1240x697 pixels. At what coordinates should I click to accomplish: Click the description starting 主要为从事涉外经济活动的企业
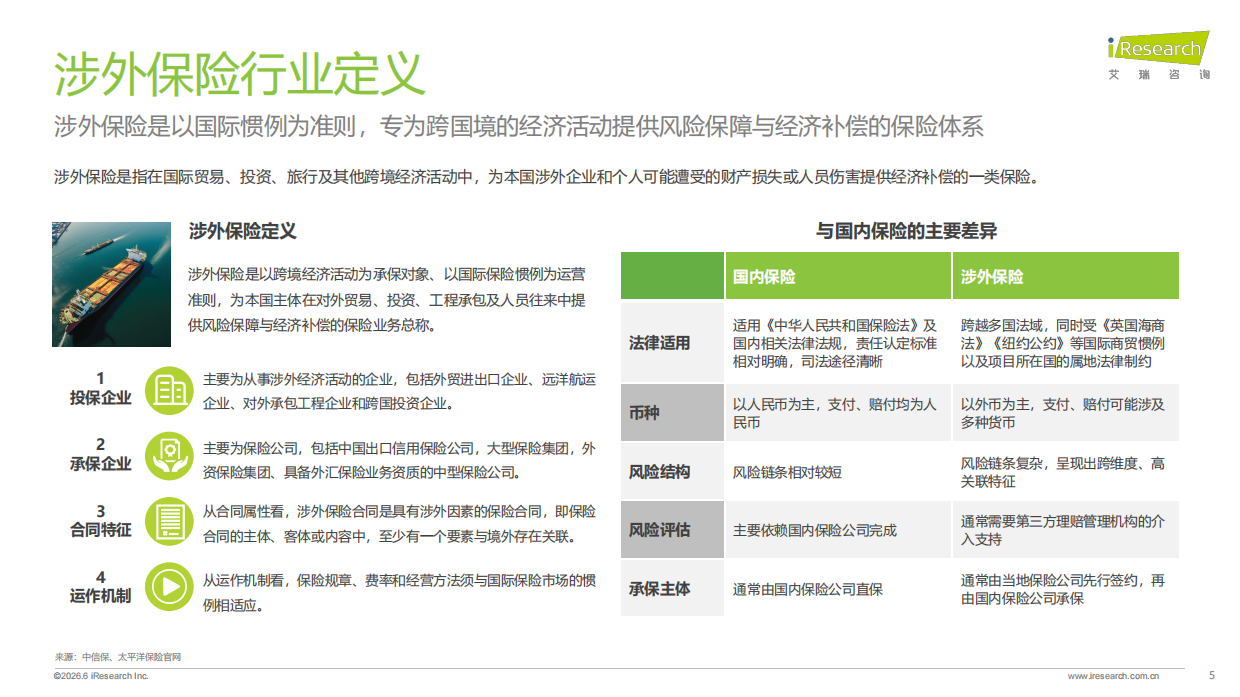399,392
